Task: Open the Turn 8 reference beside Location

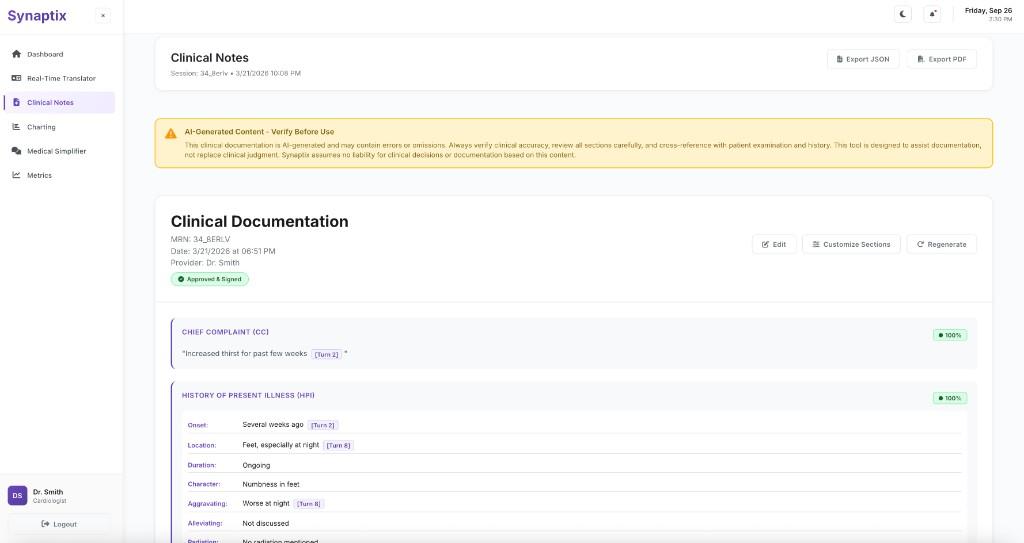Action: pyautogui.click(x=339, y=445)
